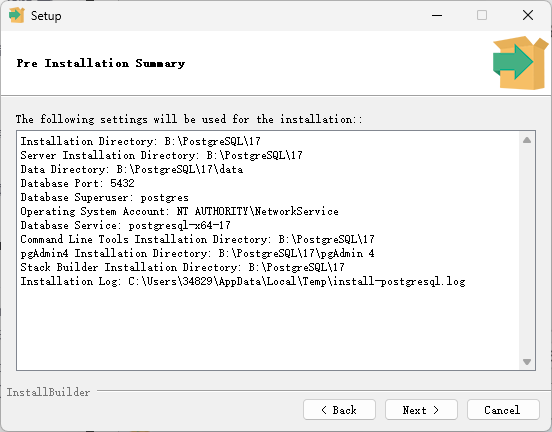This screenshot has width=552, height=432.
Task: Click the disabled maximize window button
Action: tap(482, 15)
